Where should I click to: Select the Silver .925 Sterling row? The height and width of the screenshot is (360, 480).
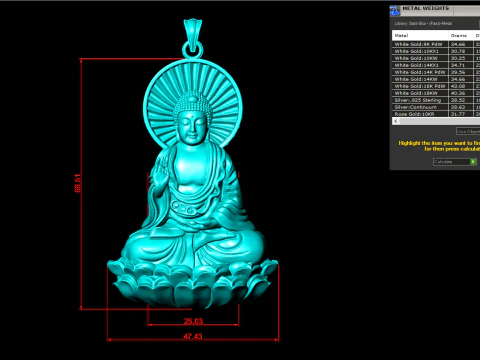[436, 100]
